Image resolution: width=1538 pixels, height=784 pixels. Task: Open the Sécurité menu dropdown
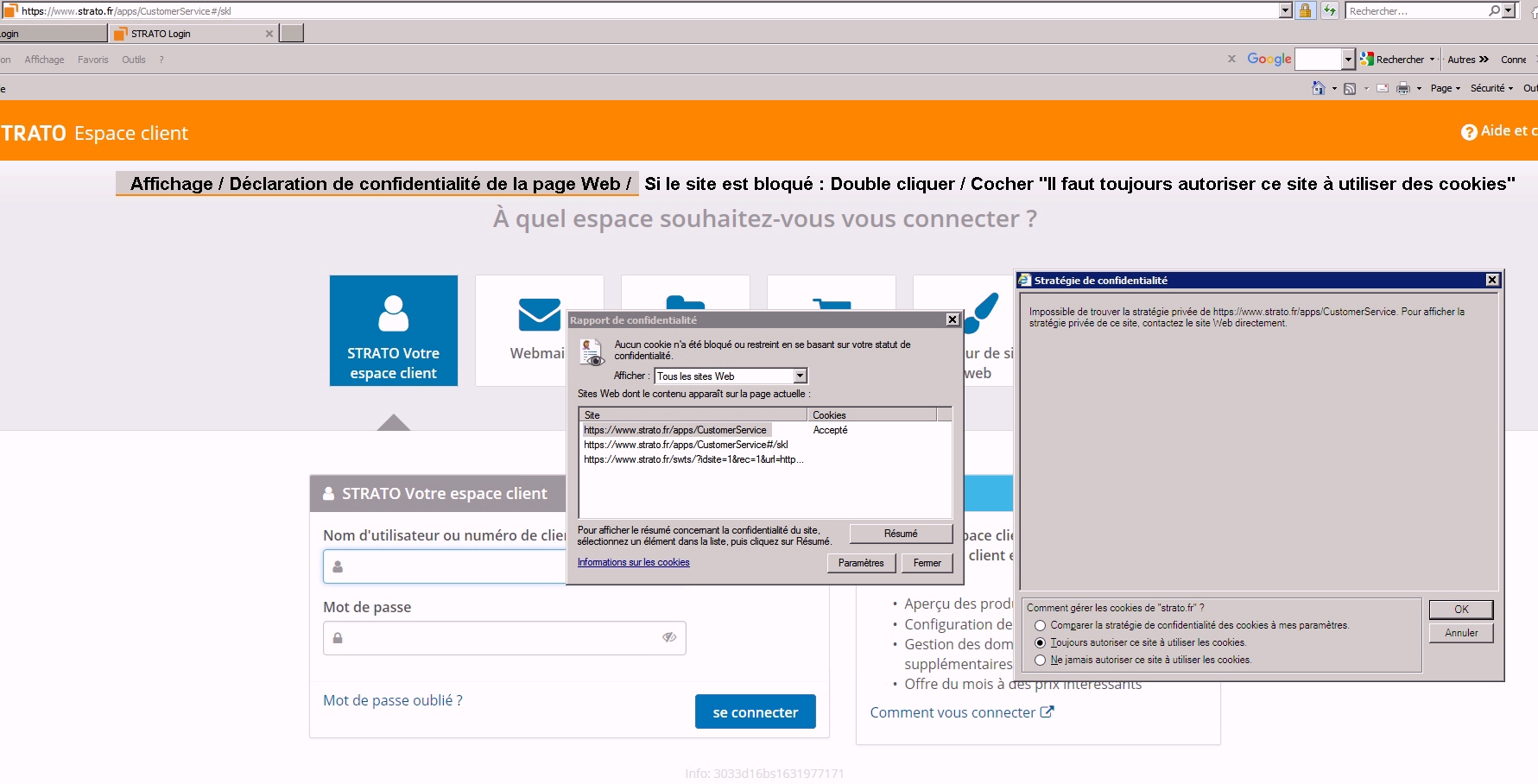tap(1491, 88)
